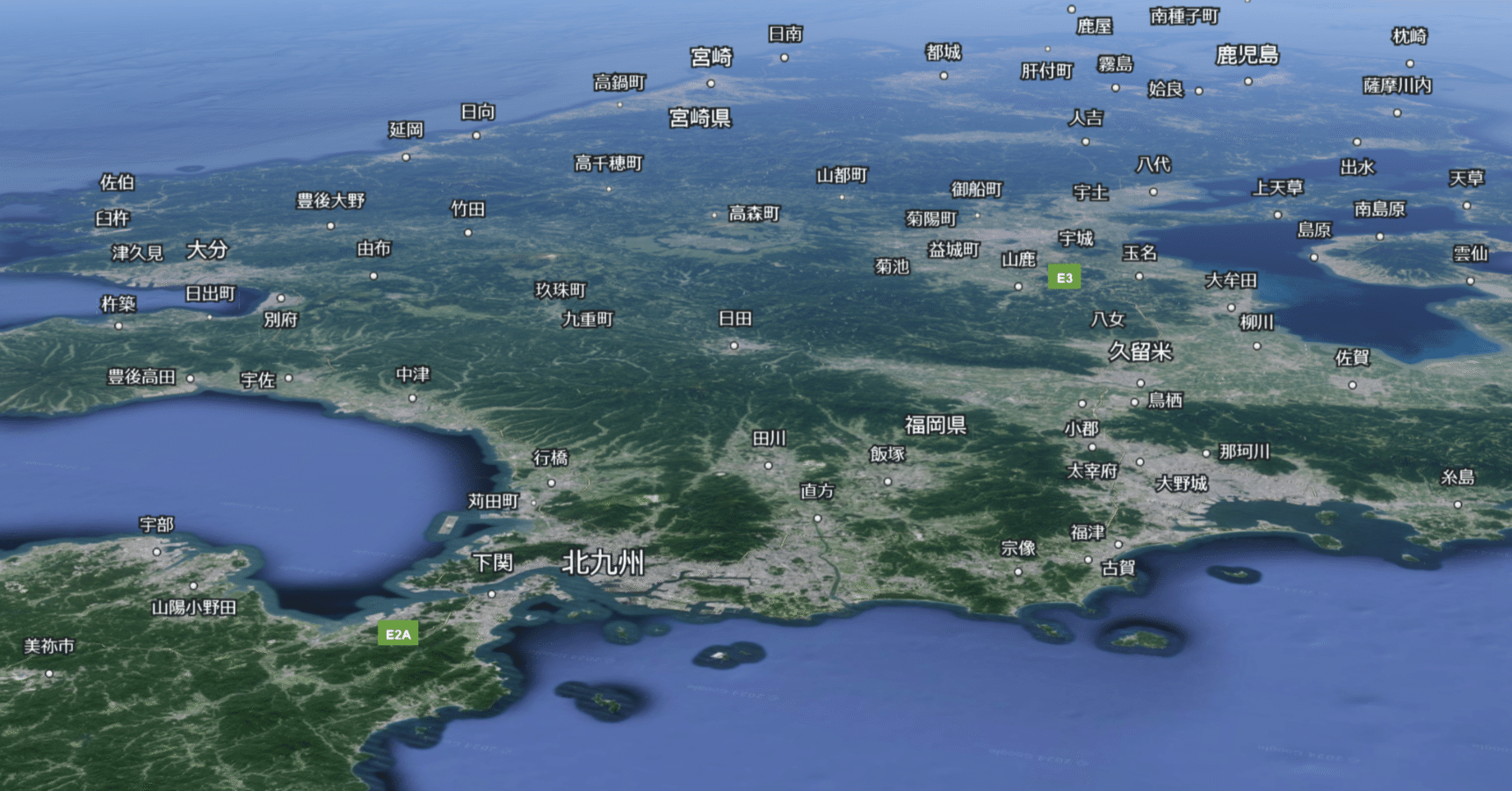Click the 別府 map label
The height and width of the screenshot is (791, 1512).
(x=280, y=320)
